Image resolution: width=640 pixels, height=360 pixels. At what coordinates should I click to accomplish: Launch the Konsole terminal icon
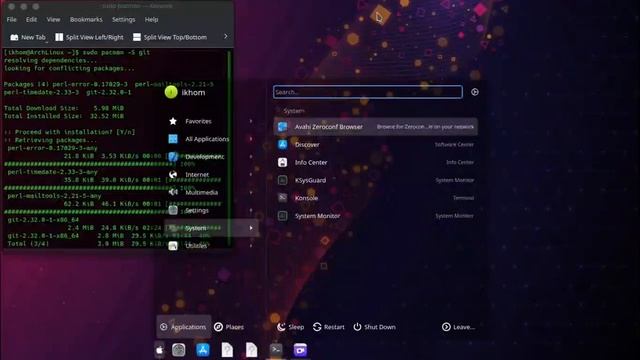click(x=282, y=198)
